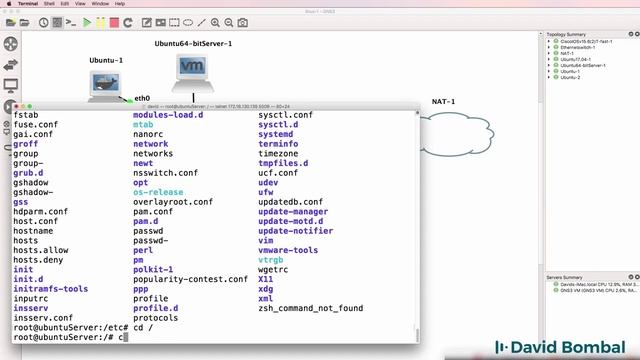Screen dimensions: 640x360
Task: Open an existing project from toolbar
Action: (x=24, y=23)
